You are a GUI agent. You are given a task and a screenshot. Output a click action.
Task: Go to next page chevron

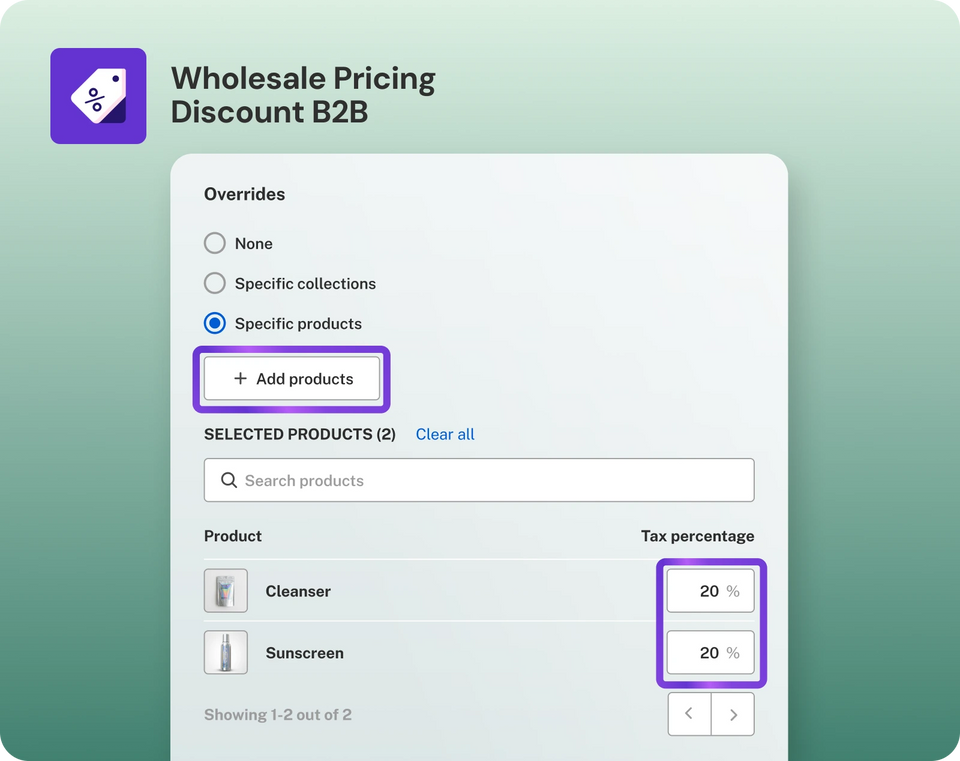point(733,714)
